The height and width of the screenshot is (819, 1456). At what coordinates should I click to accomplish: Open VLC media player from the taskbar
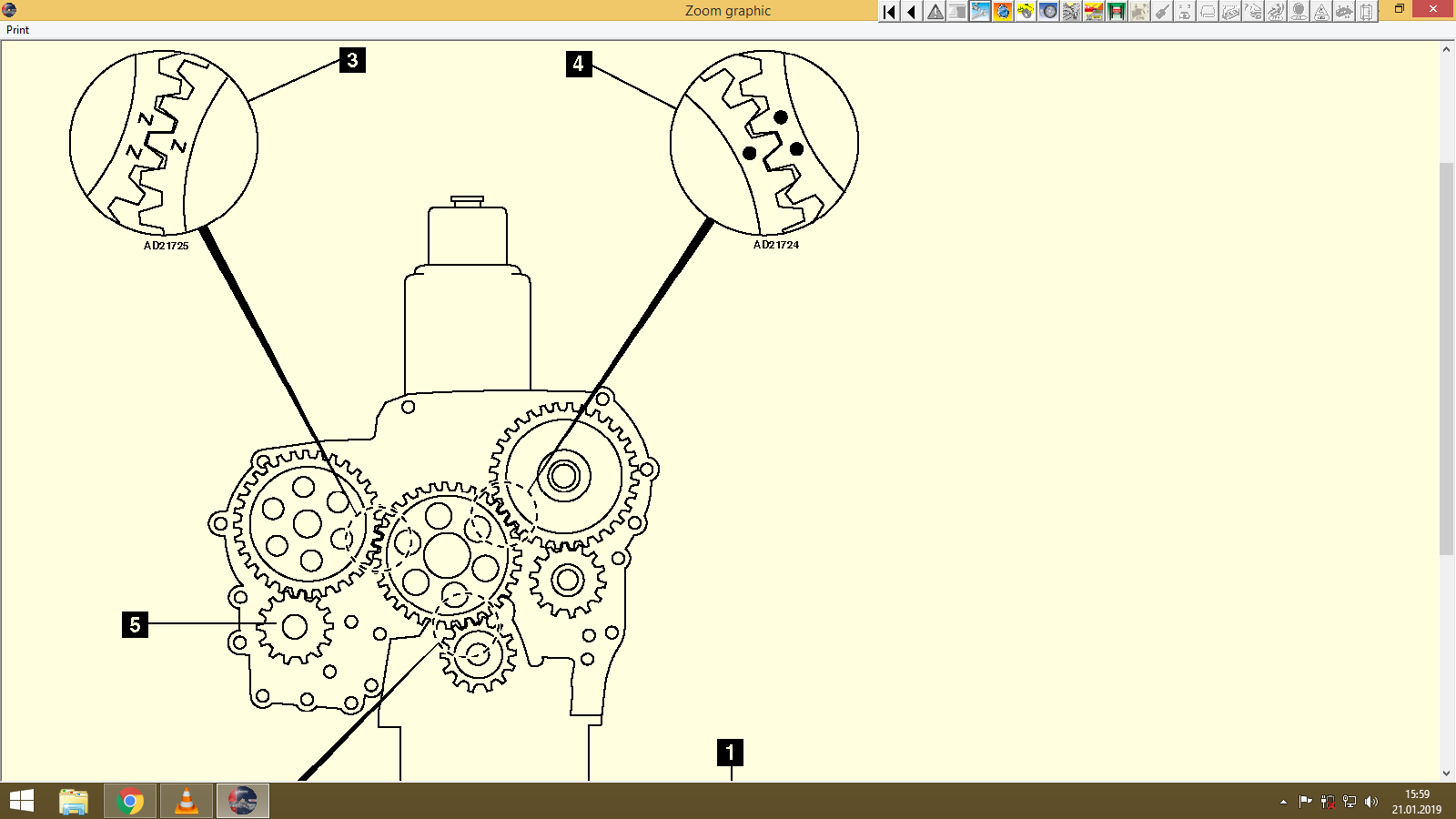186,801
